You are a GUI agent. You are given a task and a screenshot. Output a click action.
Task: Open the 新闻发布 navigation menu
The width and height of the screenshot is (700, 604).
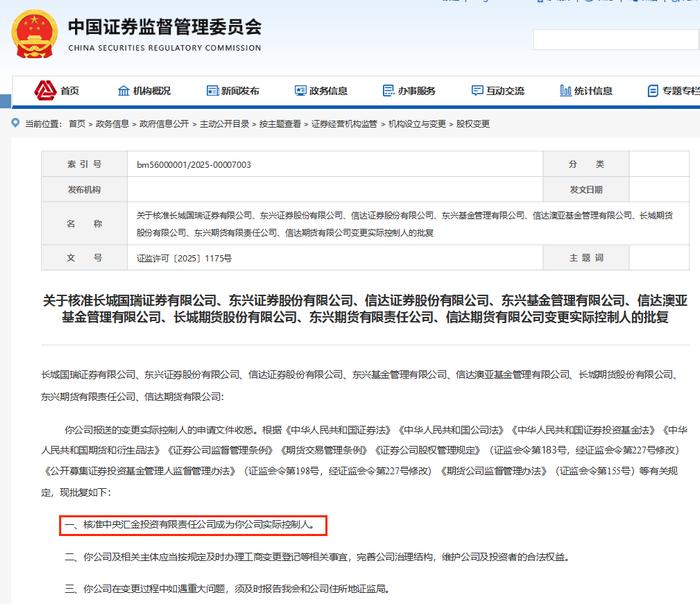[240, 91]
